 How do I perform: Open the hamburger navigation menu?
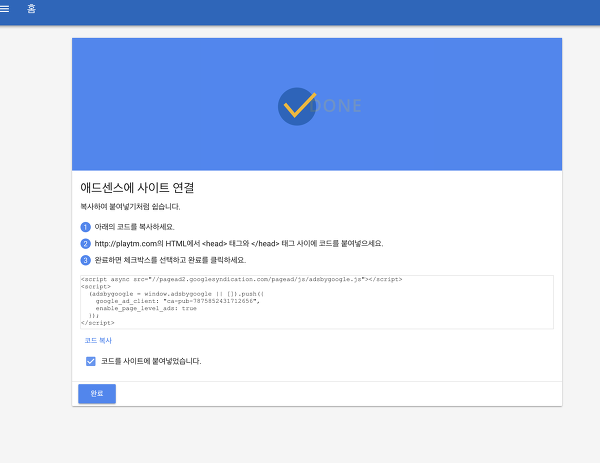[x=4, y=8]
